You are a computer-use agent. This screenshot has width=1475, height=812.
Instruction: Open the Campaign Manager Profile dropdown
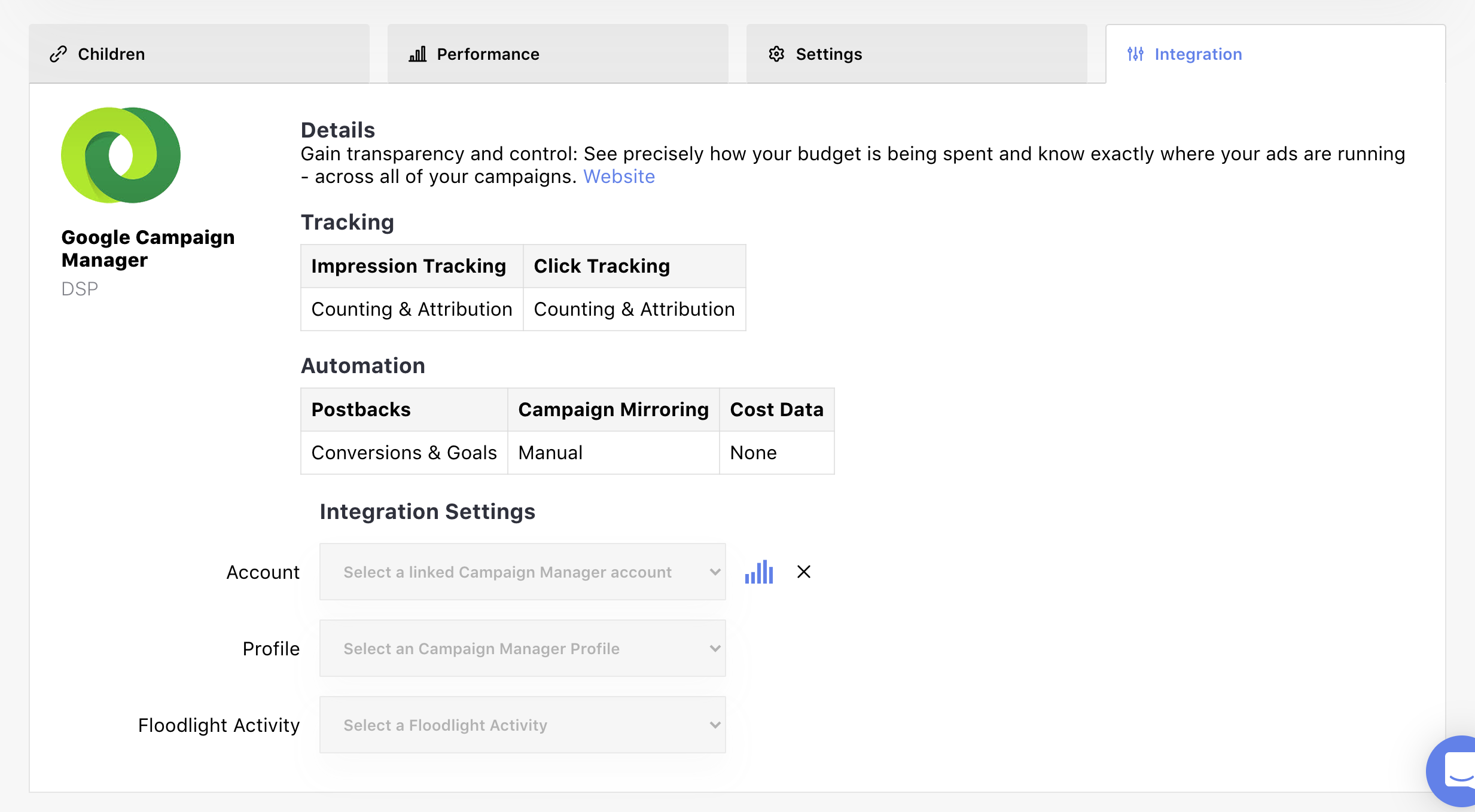[x=522, y=648]
